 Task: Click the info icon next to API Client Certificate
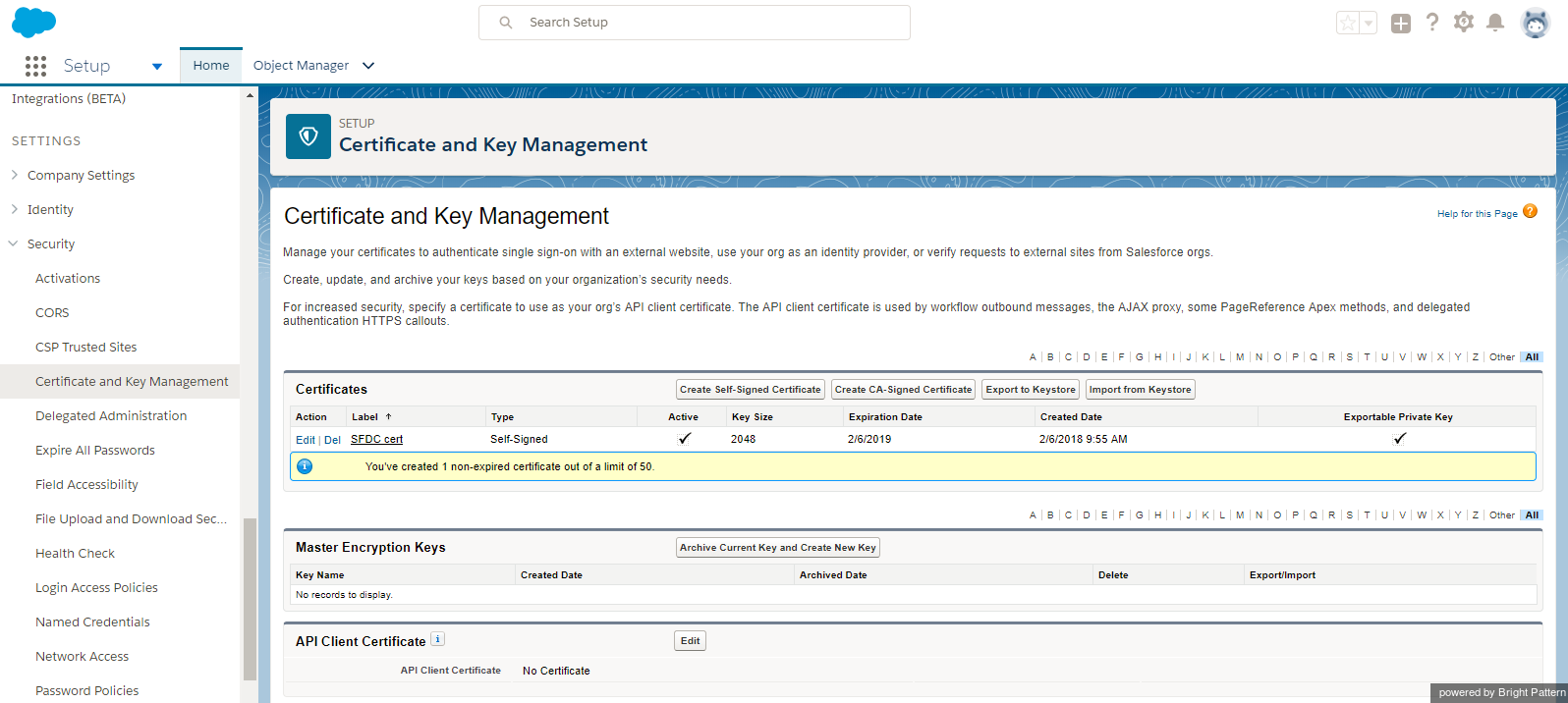click(438, 639)
